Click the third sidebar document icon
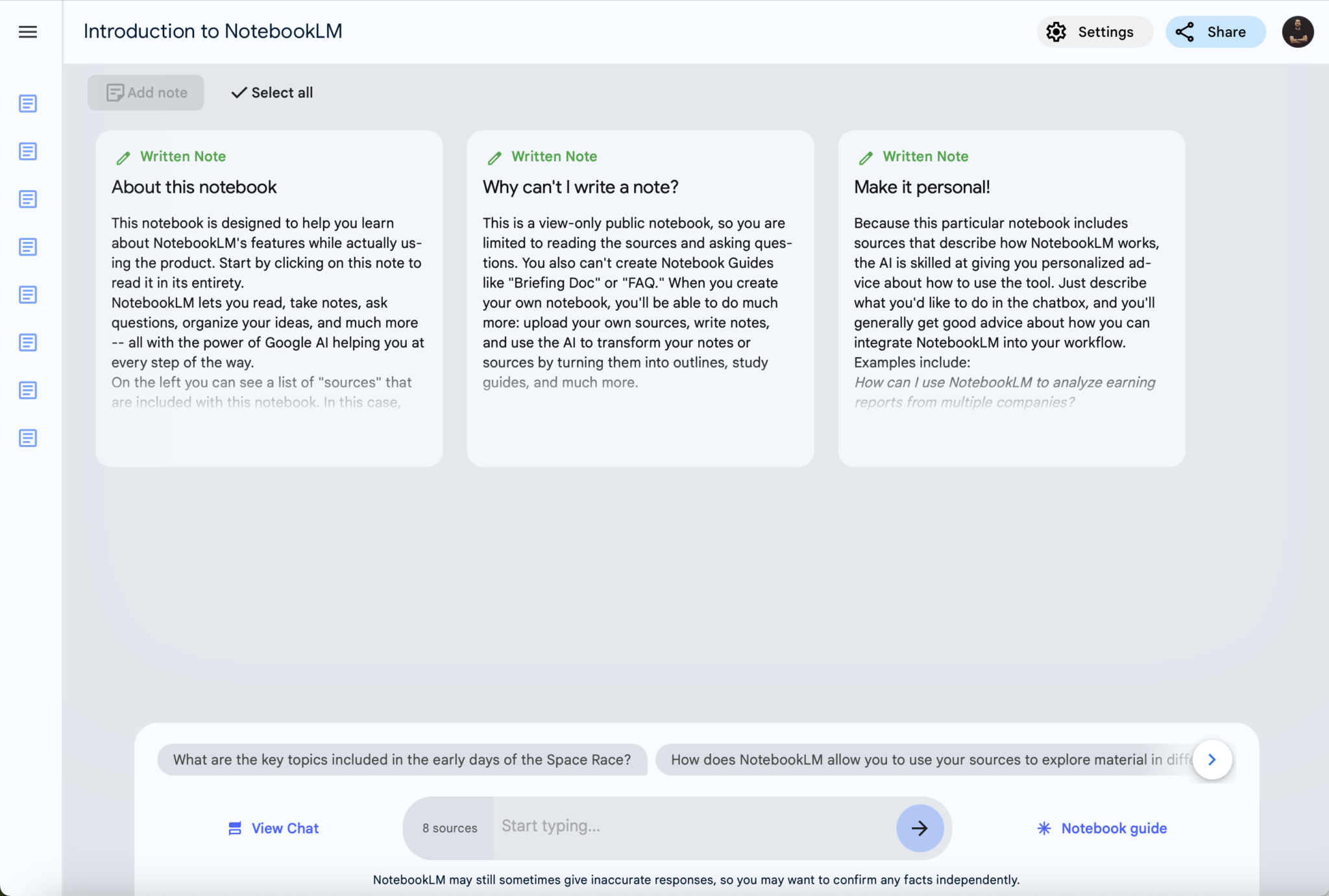 point(28,198)
